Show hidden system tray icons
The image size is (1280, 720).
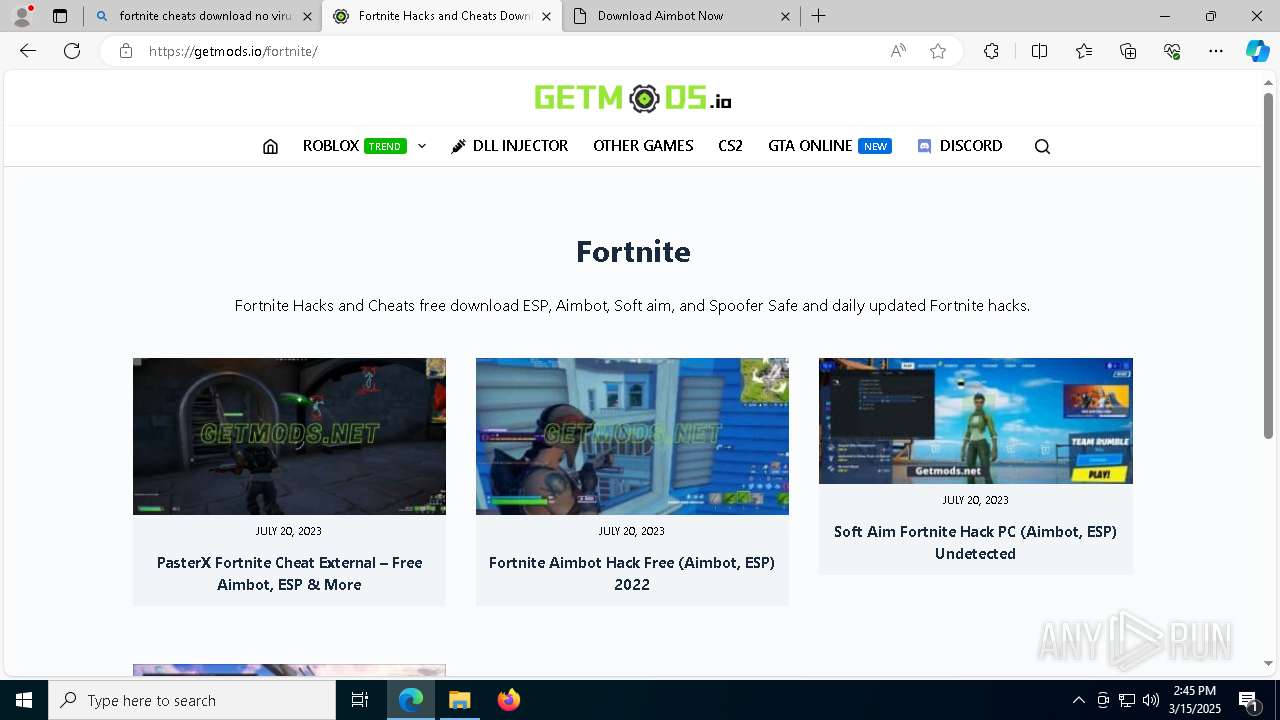(1078, 700)
